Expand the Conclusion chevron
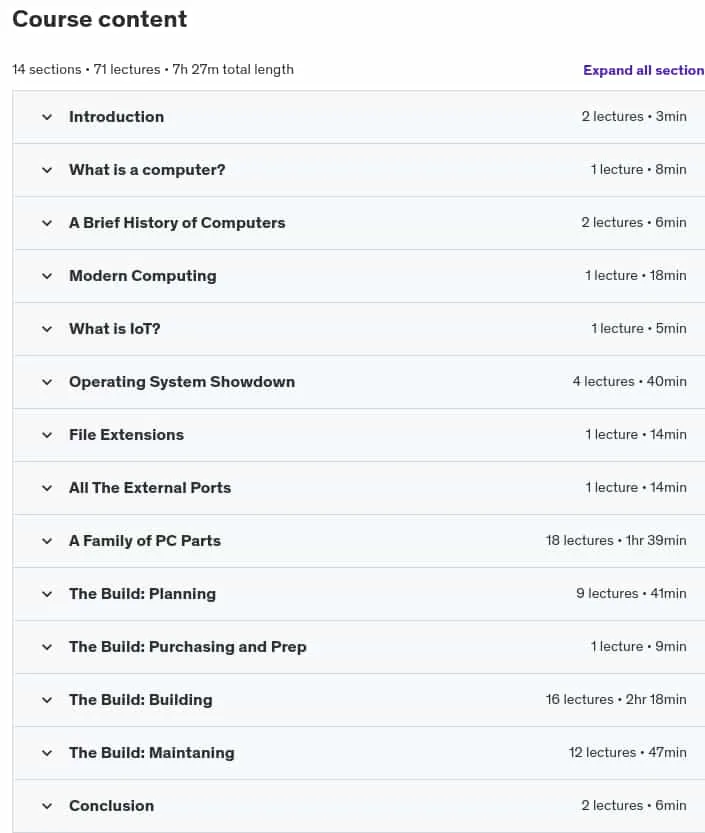Screen dimensions: 705x833 pyautogui.click(x=47, y=806)
